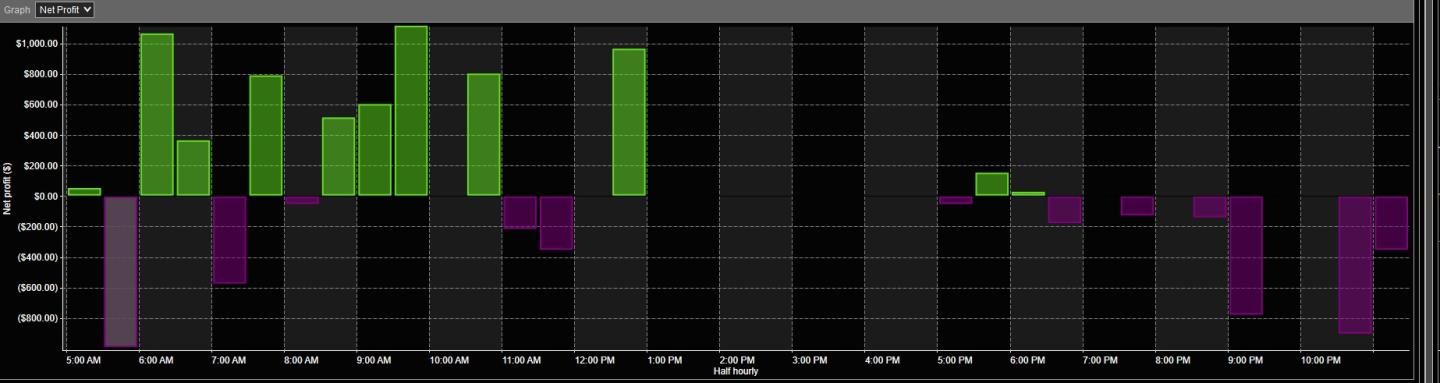Click the ($600.00) y-axis label
The image size is (1440, 383).
click(x=39, y=288)
